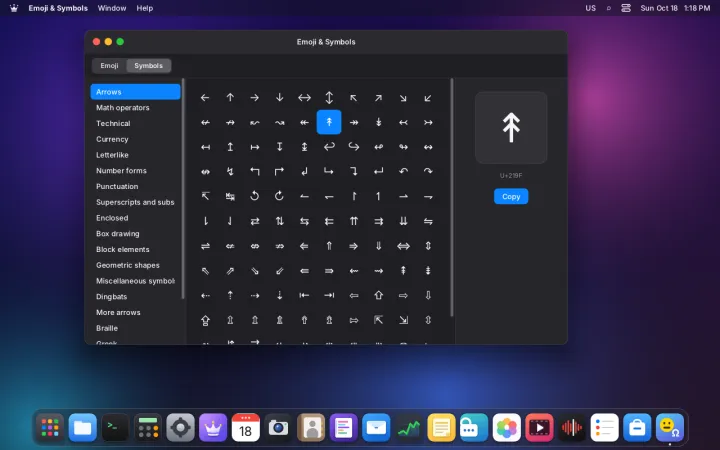This screenshot has height=450, width=720.
Task: Select the upwards arrow symbol in first row
Action: coord(230,98)
